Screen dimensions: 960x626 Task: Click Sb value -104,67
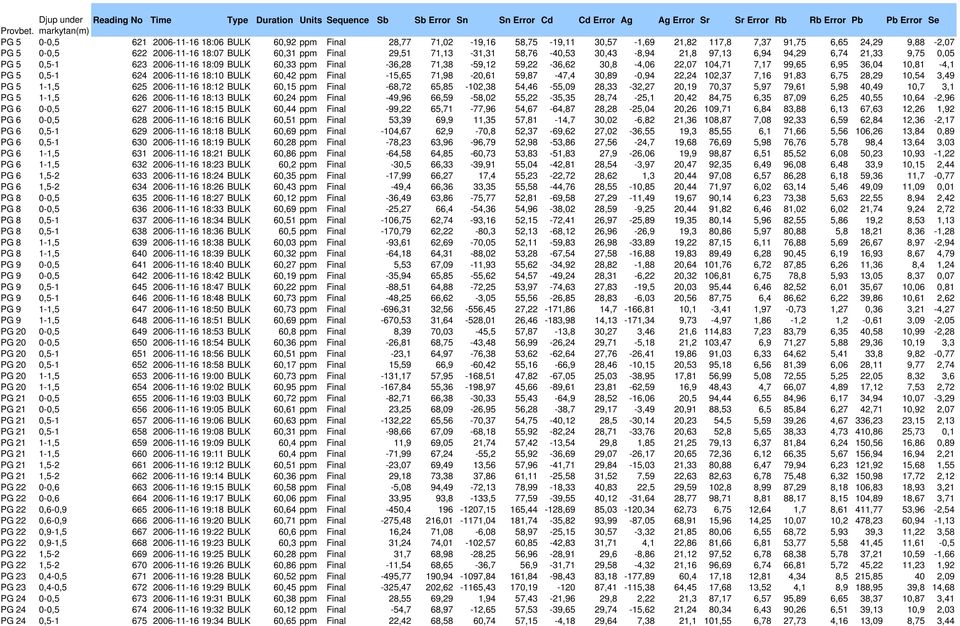click(395, 131)
